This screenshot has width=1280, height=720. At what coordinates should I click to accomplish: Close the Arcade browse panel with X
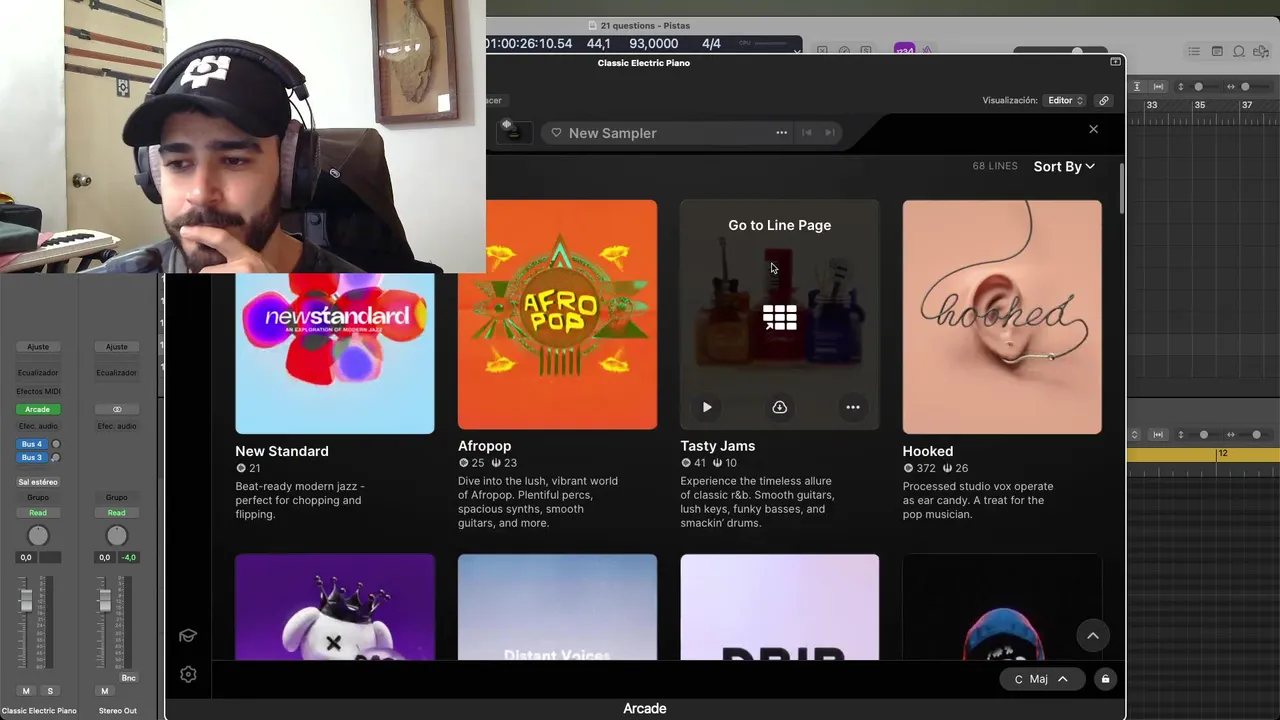click(x=1093, y=129)
